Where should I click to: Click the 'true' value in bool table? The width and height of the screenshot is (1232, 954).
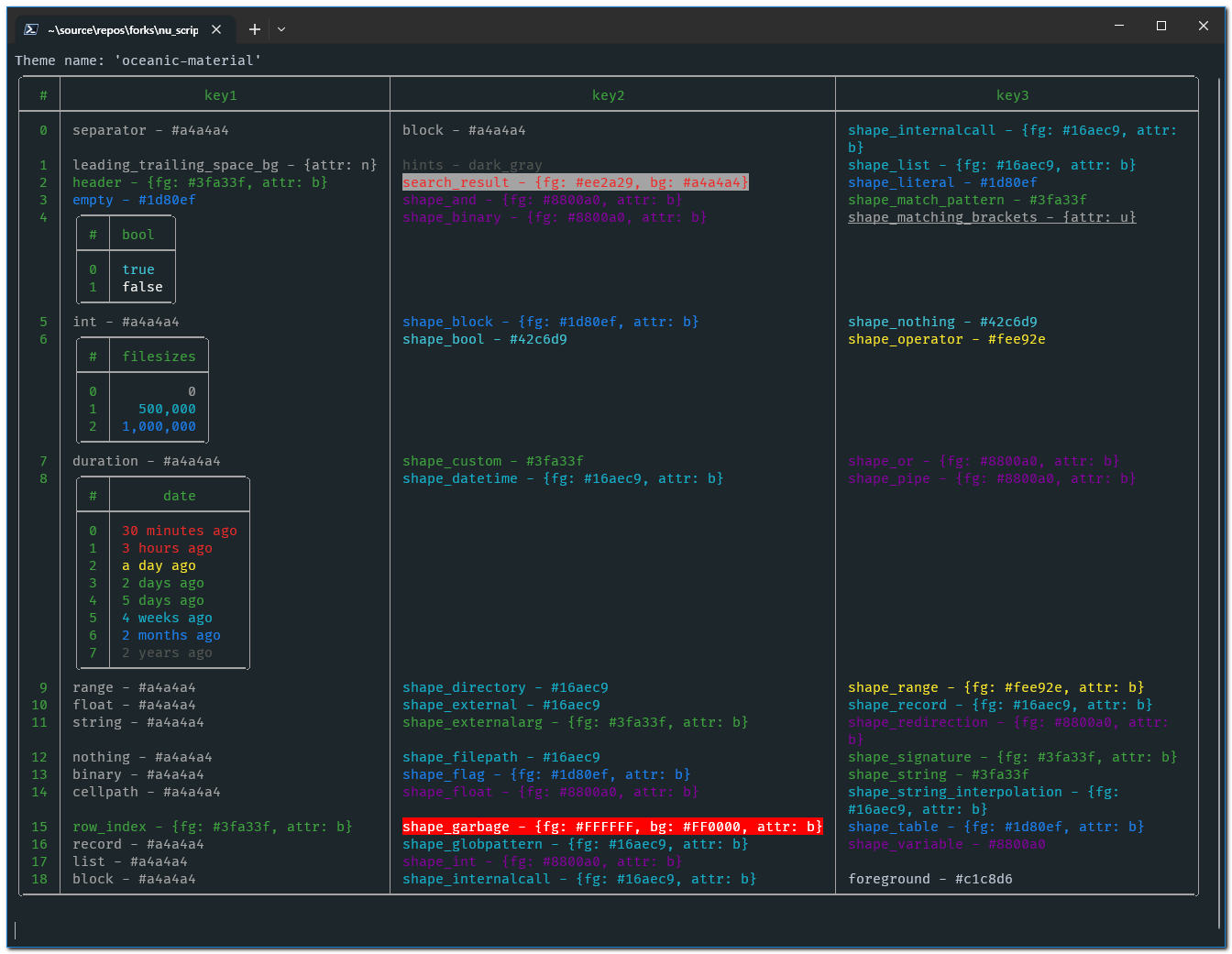[138, 269]
